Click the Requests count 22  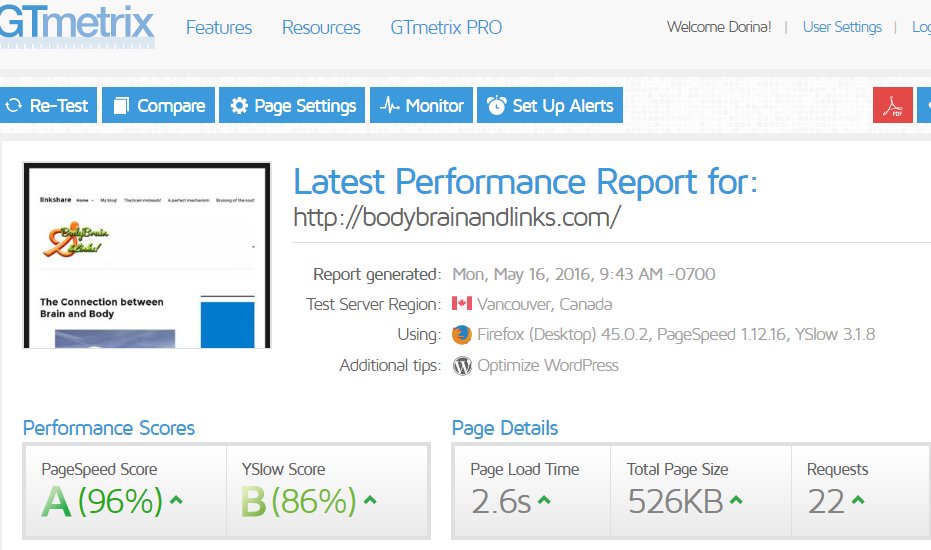click(x=826, y=501)
